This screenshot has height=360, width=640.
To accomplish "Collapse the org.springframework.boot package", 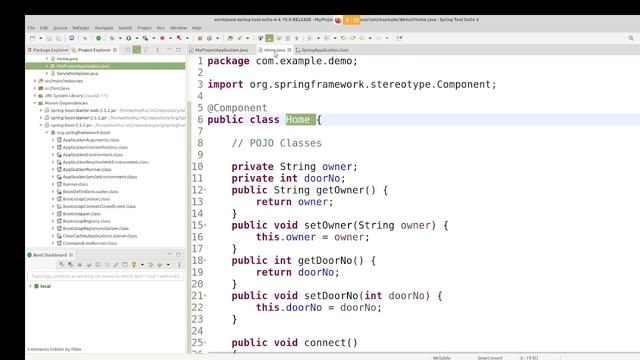I will (x=47, y=133).
